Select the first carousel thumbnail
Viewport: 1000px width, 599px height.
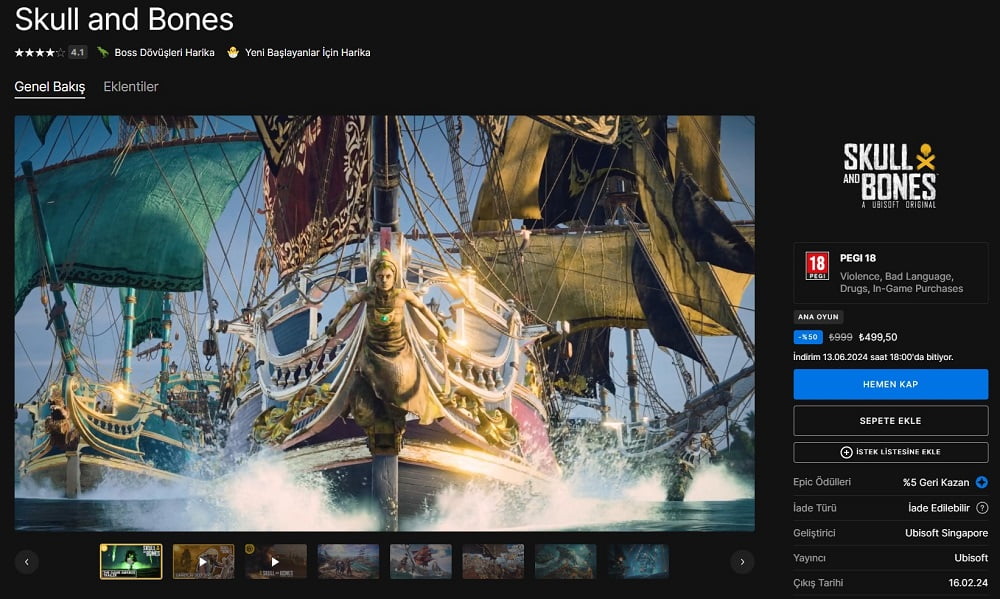coord(131,561)
